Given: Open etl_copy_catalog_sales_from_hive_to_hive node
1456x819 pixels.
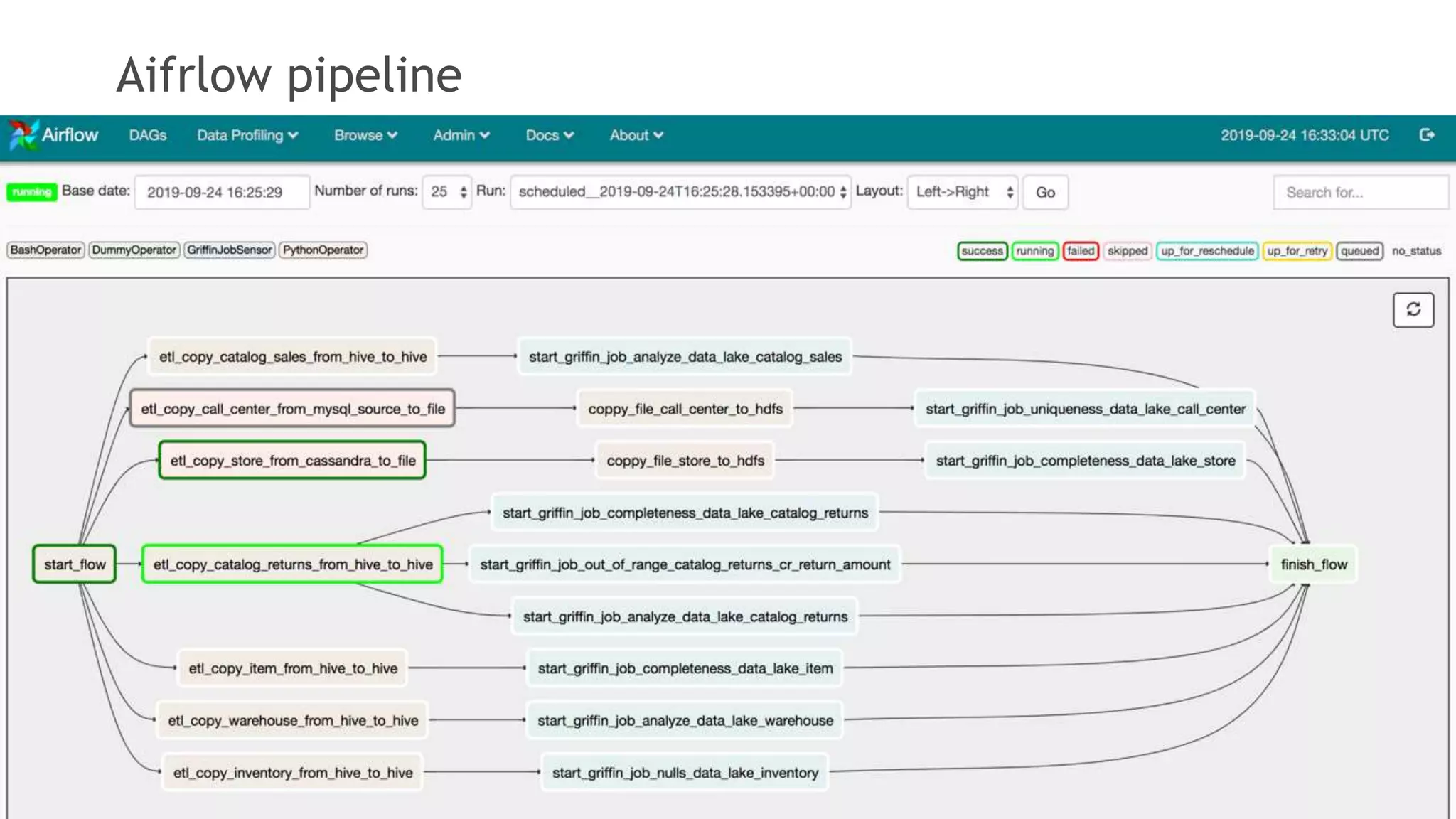Looking at the screenshot, I should [x=293, y=357].
